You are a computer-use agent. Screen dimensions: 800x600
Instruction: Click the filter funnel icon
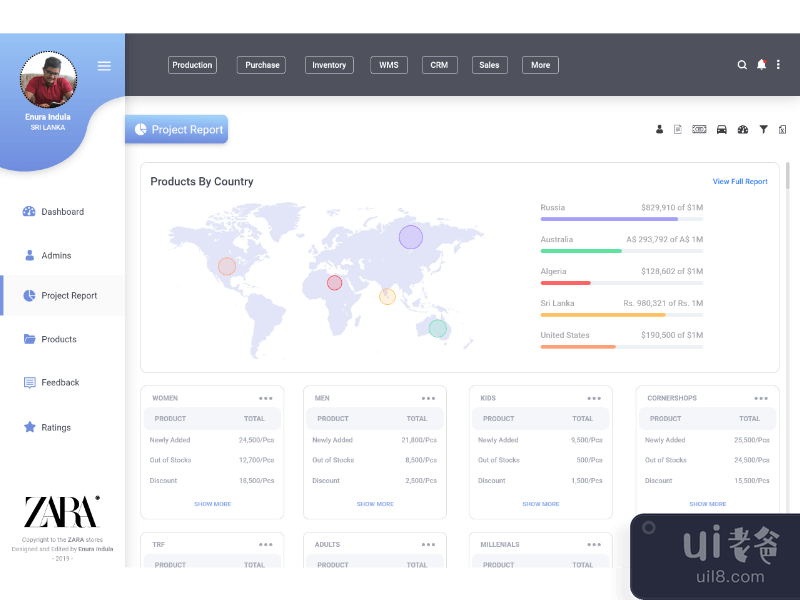763,129
